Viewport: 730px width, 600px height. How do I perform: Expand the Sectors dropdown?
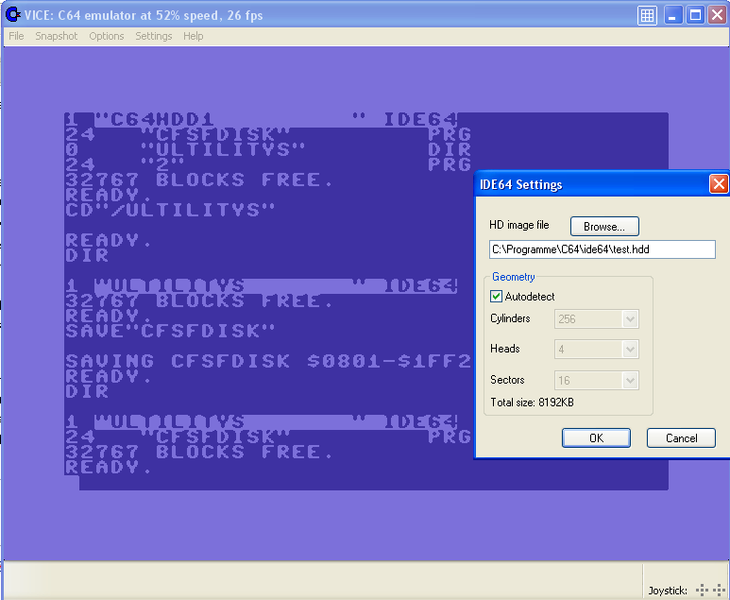pyautogui.click(x=630, y=380)
